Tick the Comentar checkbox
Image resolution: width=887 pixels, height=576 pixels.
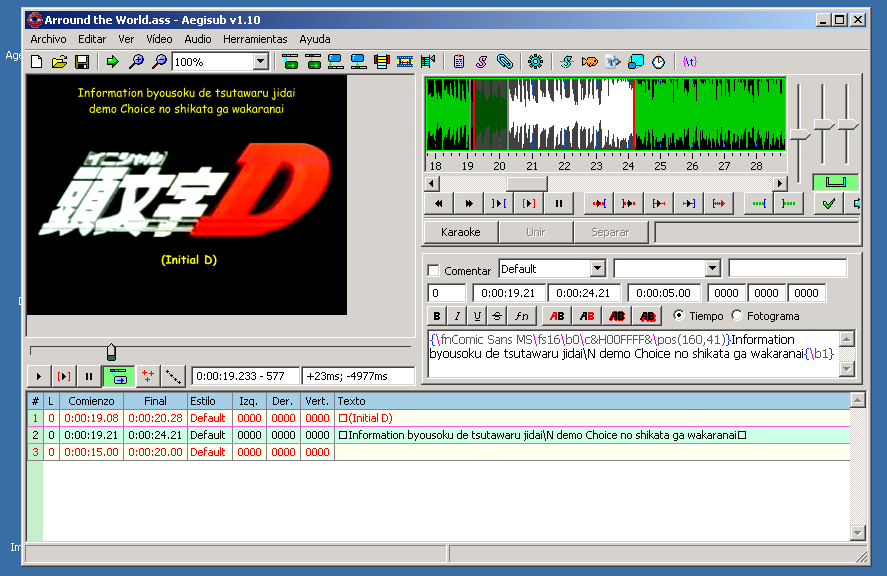[x=434, y=270]
